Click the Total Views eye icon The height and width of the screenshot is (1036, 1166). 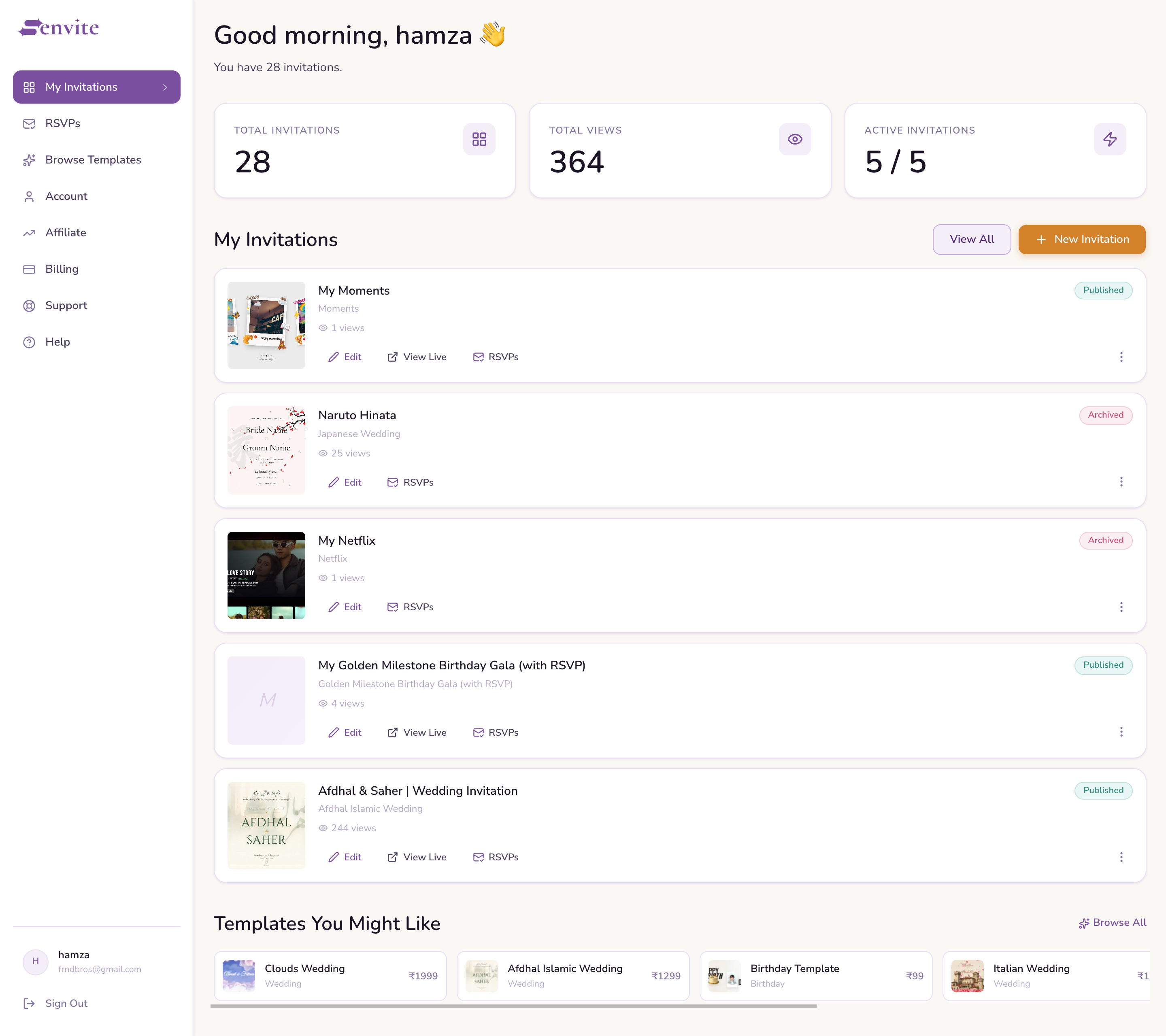tap(795, 139)
